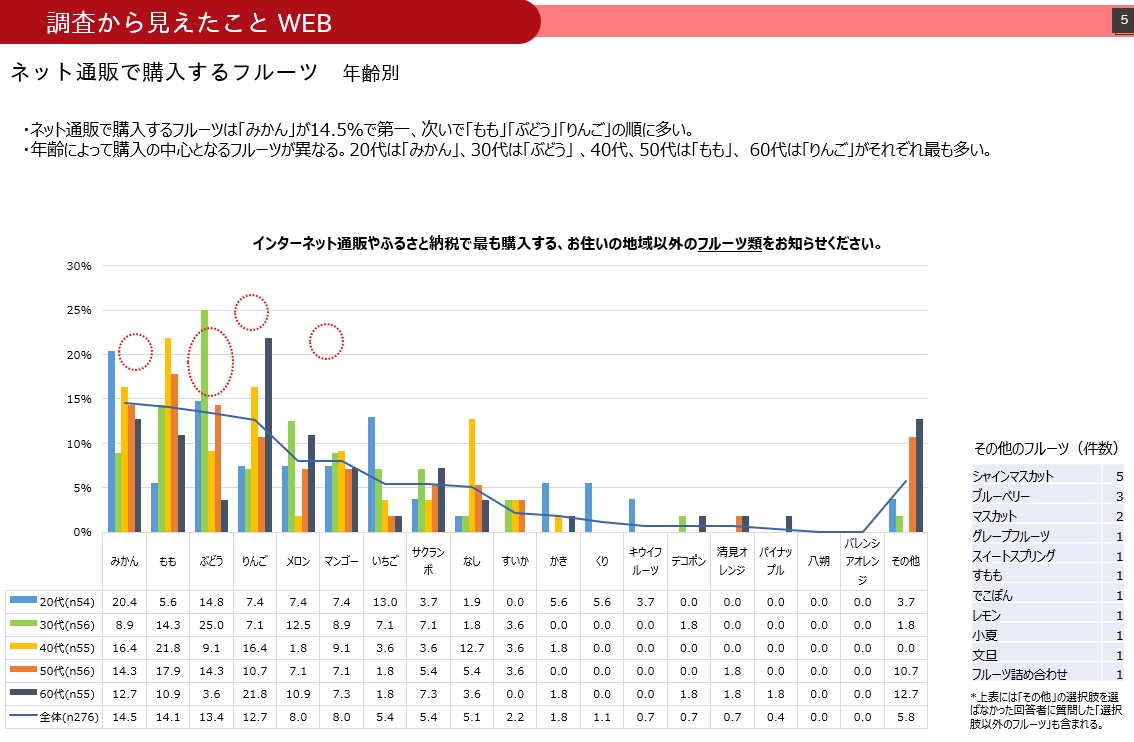The width and height of the screenshot is (1134, 742).
Task: Click the 30% y-axis label
Action: coord(80,266)
